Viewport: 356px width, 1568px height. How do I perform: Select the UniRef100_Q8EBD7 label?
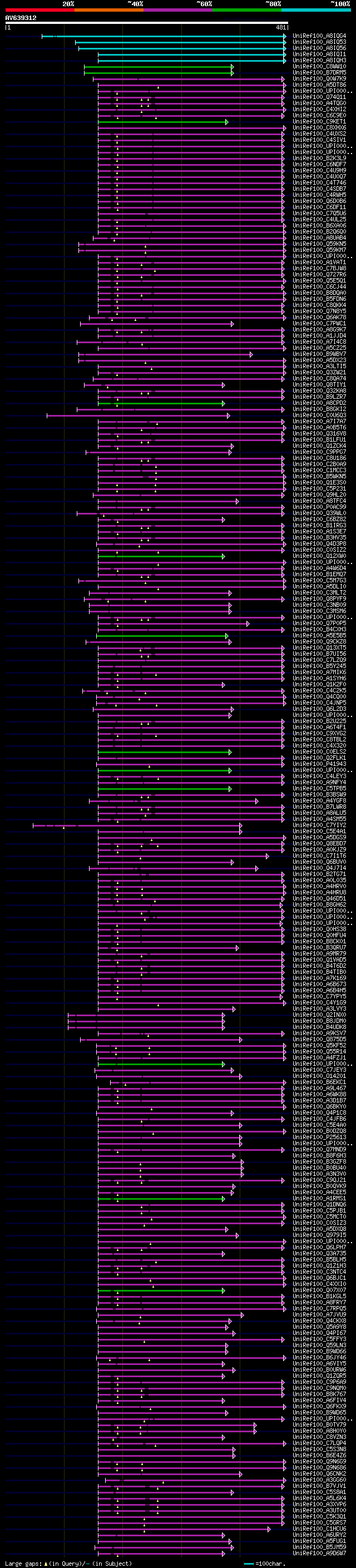[x=319, y=844]
